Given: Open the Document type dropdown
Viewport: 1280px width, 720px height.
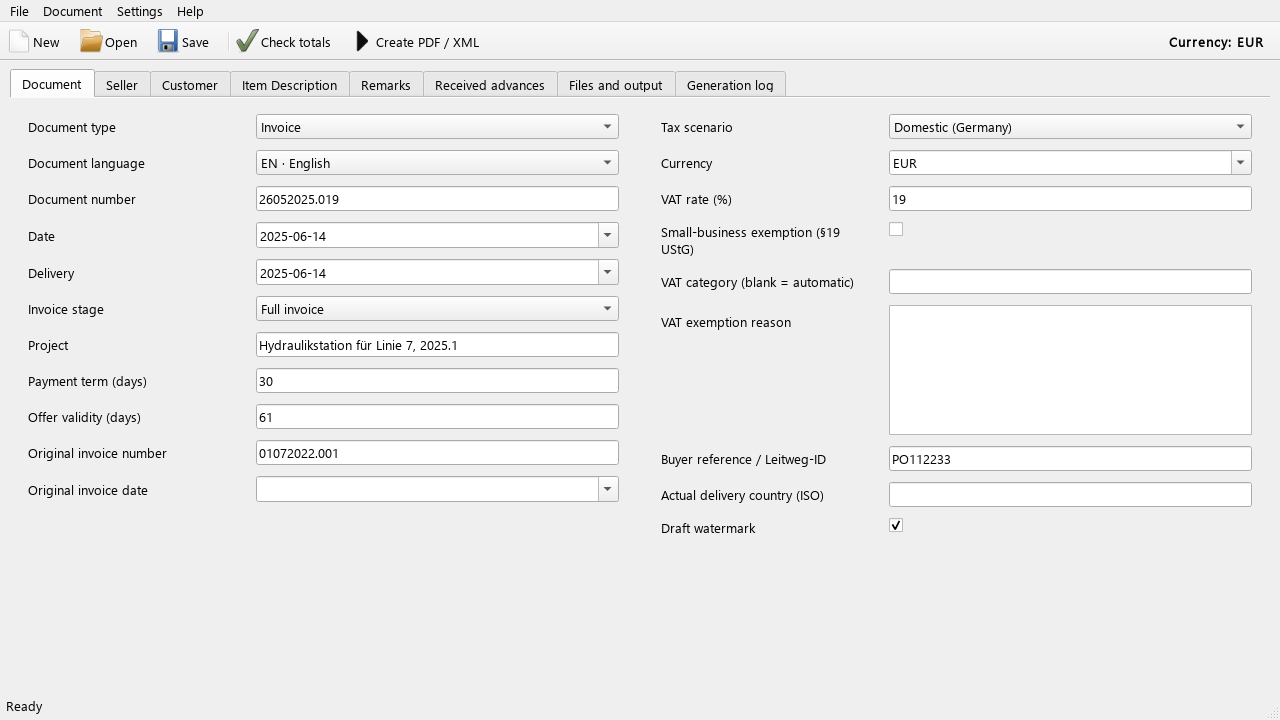Looking at the screenshot, I should [437, 127].
